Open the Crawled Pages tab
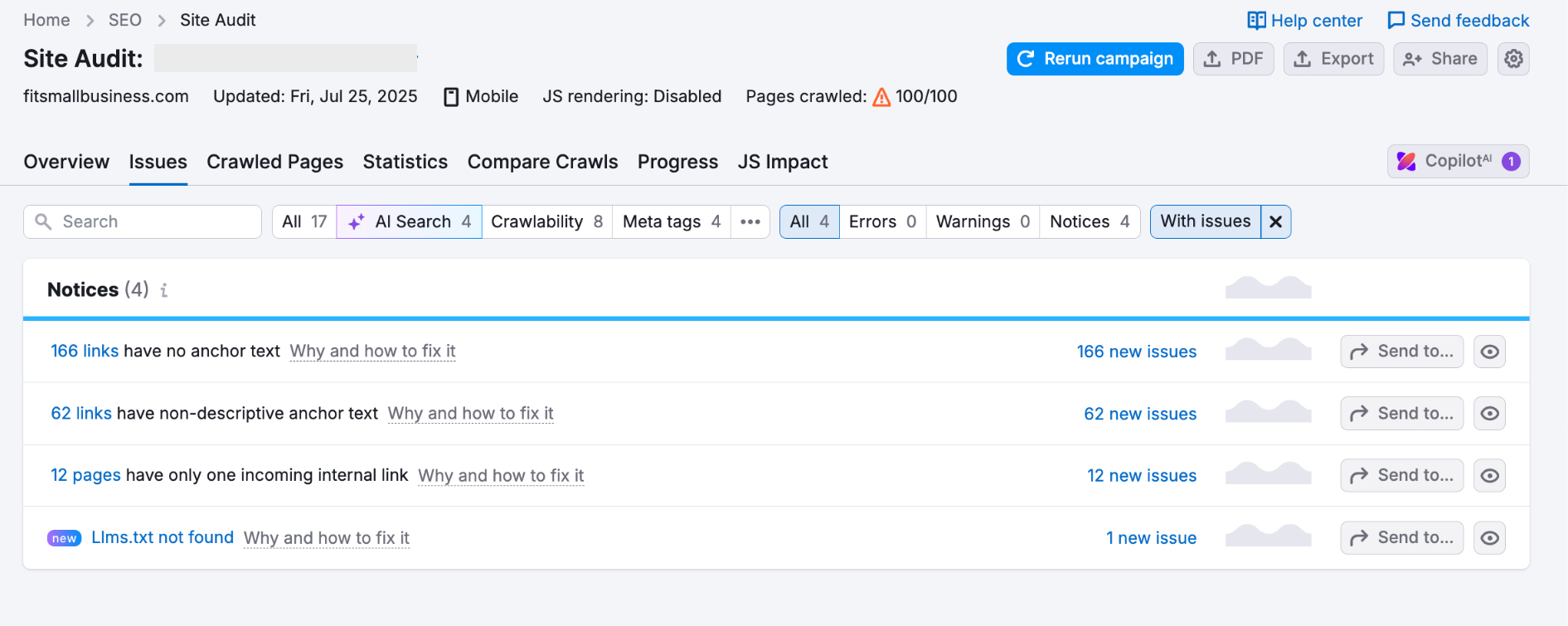The image size is (1568, 626). [274, 162]
